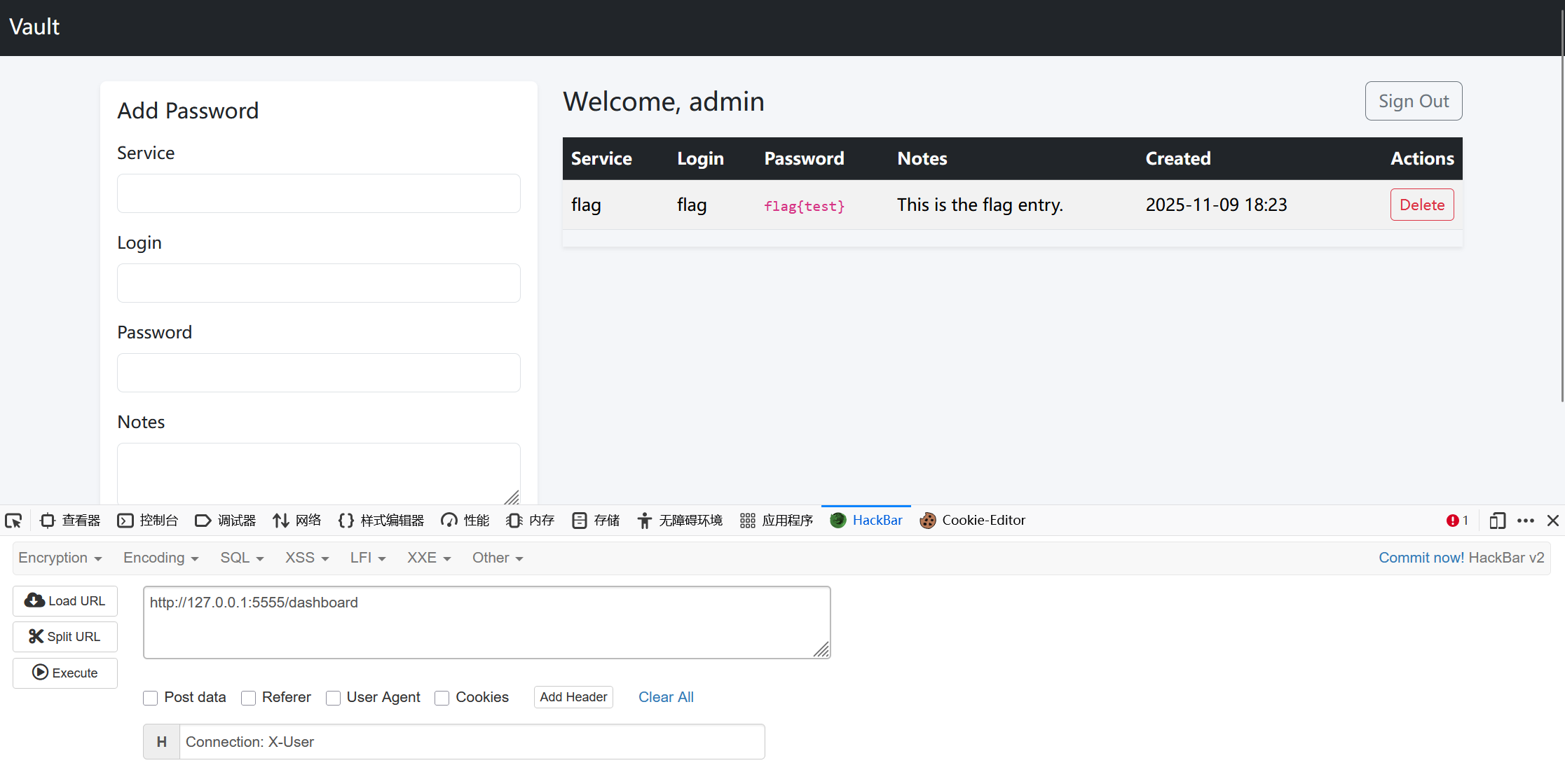The image size is (1565, 784).
Task: Switch to the Console tab
Action: [x=148, y=521]
